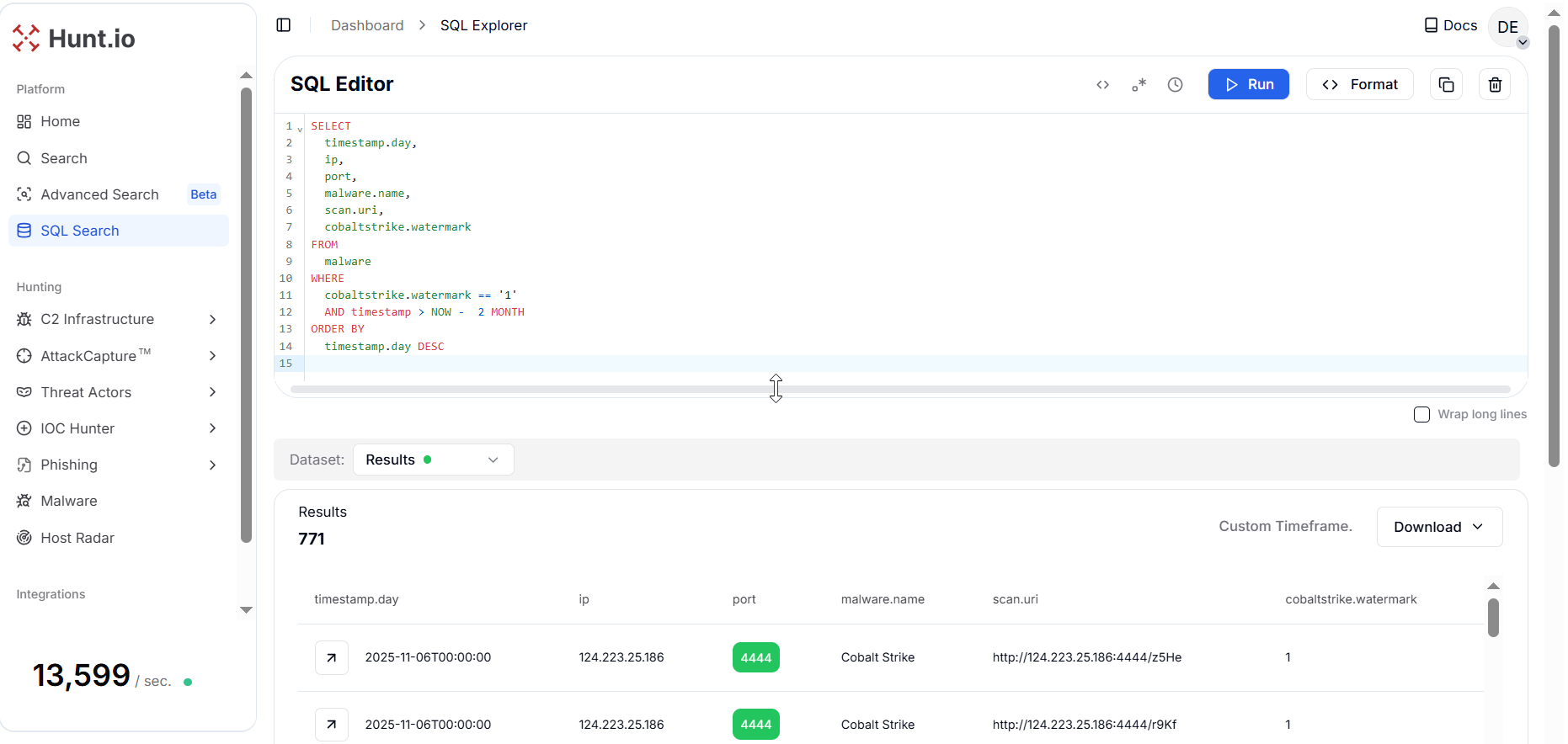Delete the query with trash icon
The width and height of the screenshot is (1568, 744).
click(x=1495, y=84)
